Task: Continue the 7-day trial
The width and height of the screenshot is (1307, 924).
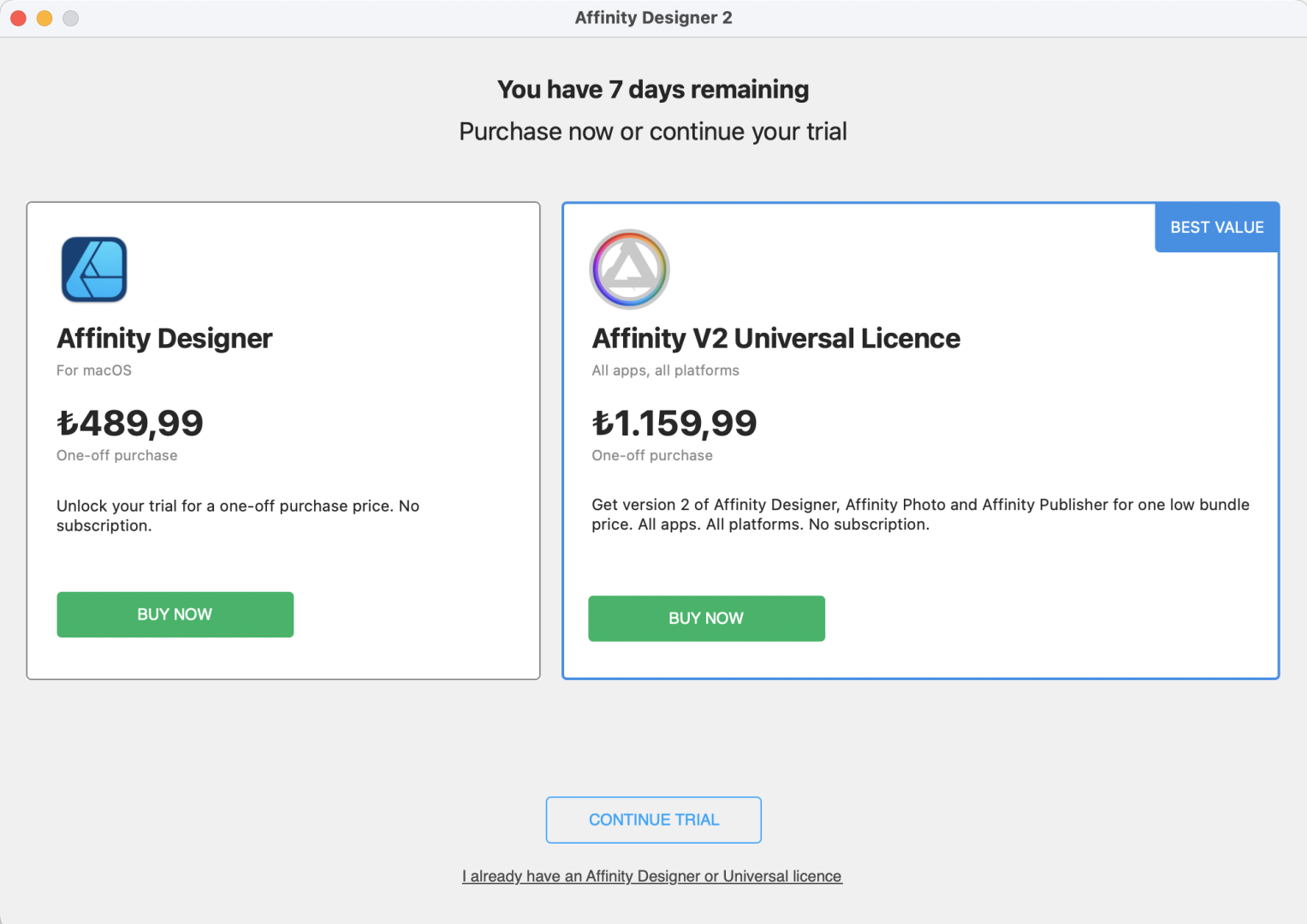Action: coord(653,819)
